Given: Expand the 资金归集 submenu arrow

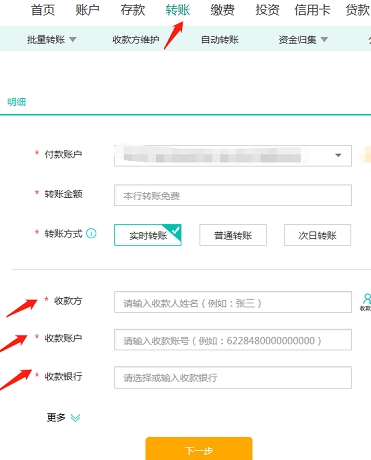Looking at the screenshot, I should tap(324, 40).
